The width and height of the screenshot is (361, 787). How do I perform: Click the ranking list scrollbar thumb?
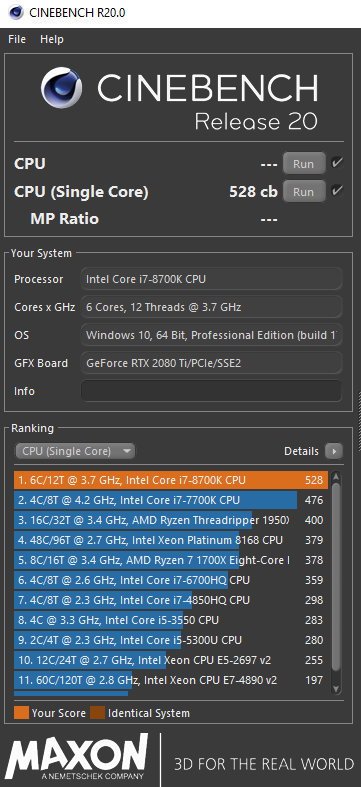pos(336,576)
